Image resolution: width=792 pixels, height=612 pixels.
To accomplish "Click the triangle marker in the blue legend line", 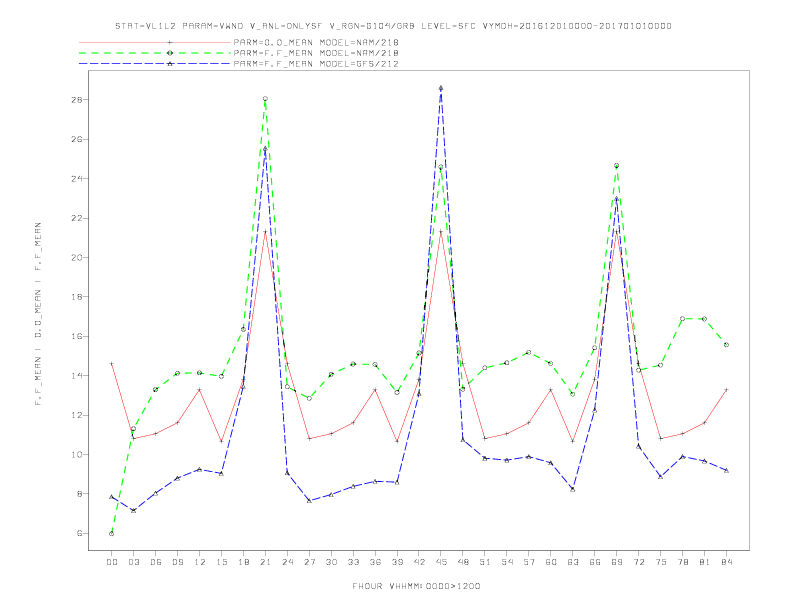I will (x=170, y=64).
